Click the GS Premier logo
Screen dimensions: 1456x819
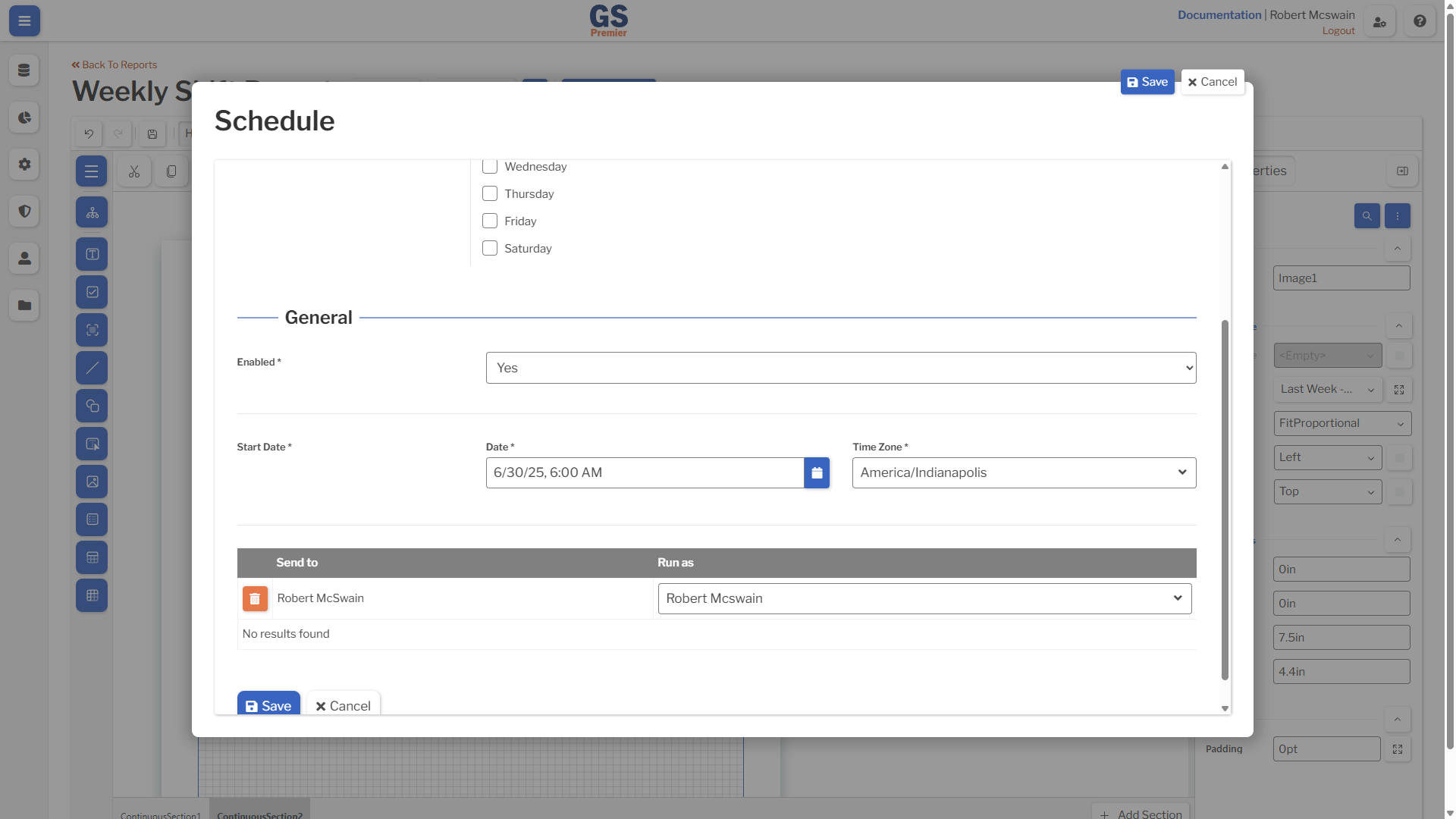pos(608,20)
